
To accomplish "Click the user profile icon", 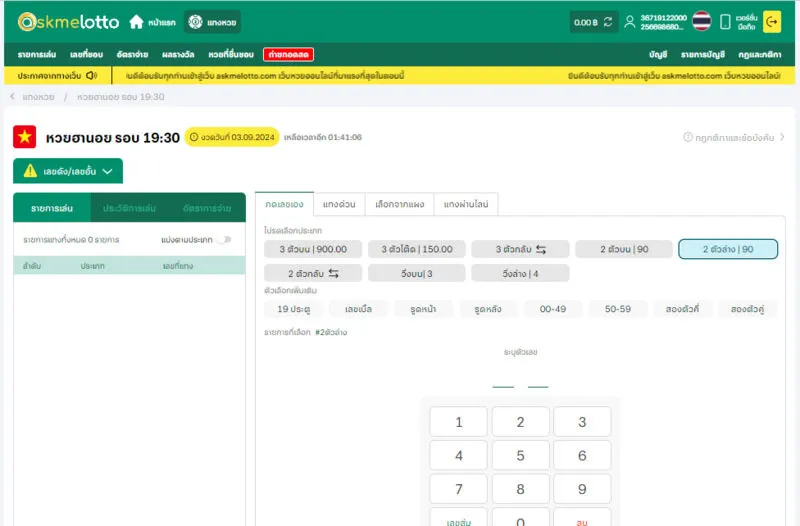I will click(x=629, y=22).
